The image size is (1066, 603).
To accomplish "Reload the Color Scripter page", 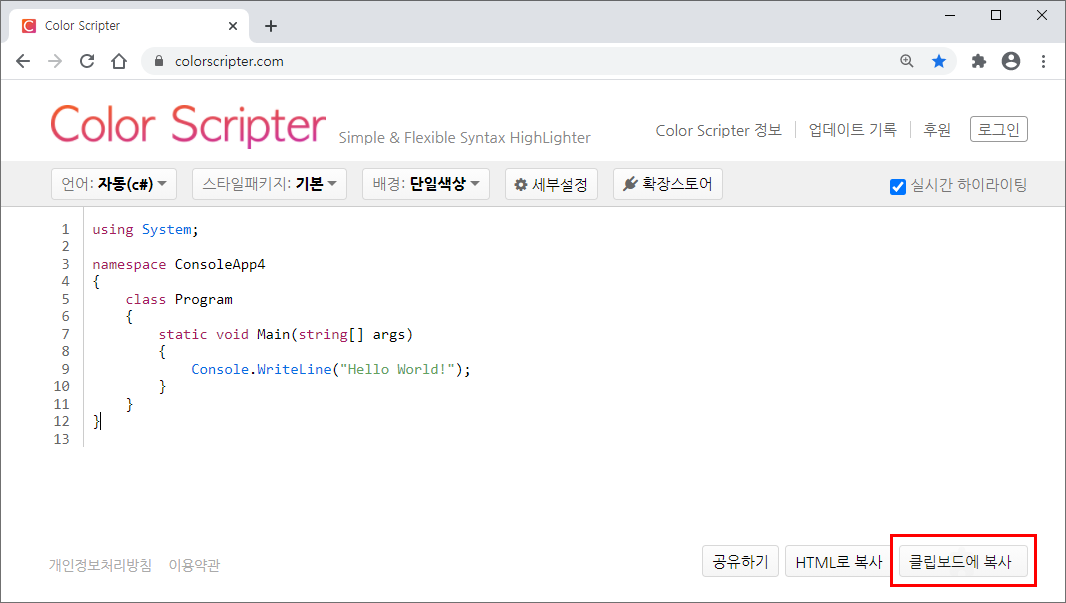I will point(87,61).
